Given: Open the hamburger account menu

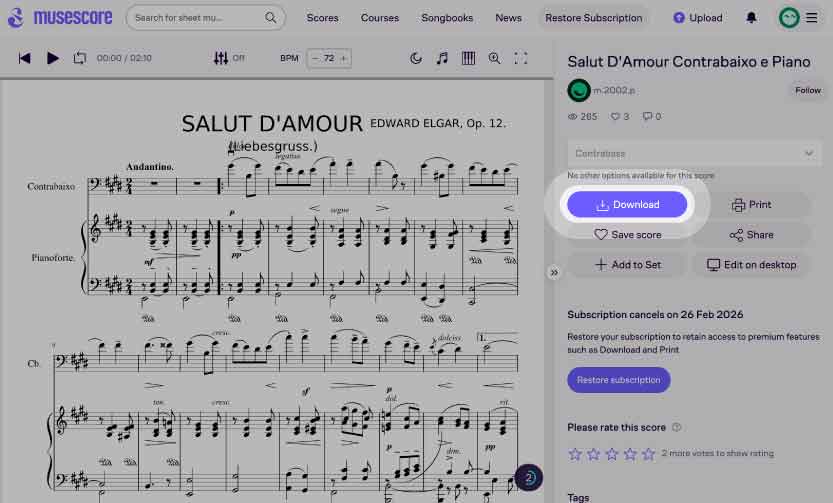Looking at the screenshot, I should [x=811, y=18].
